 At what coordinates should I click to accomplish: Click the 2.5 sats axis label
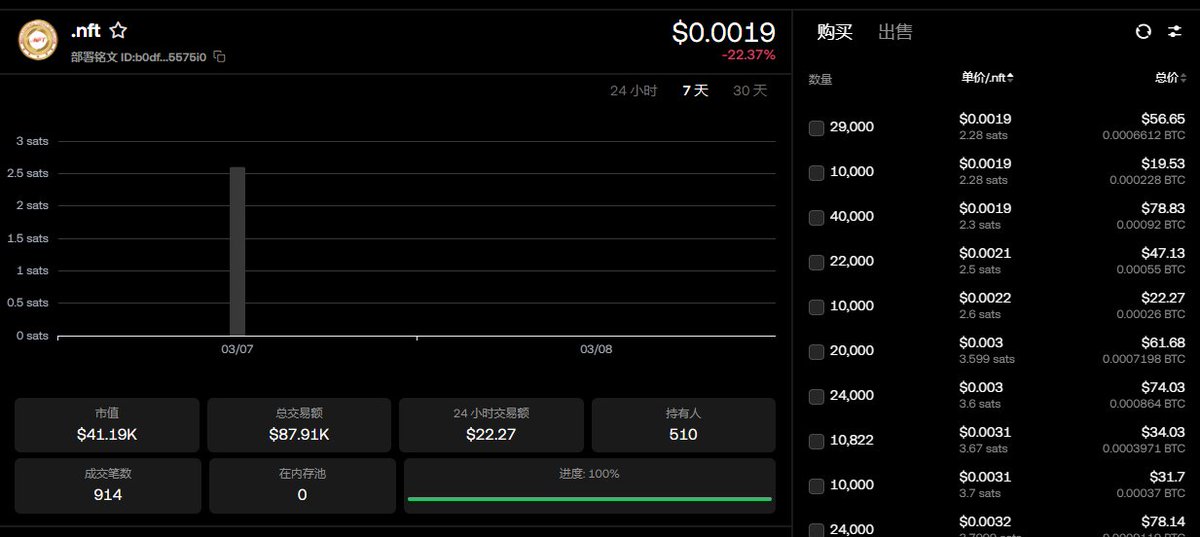click(27, 173)
